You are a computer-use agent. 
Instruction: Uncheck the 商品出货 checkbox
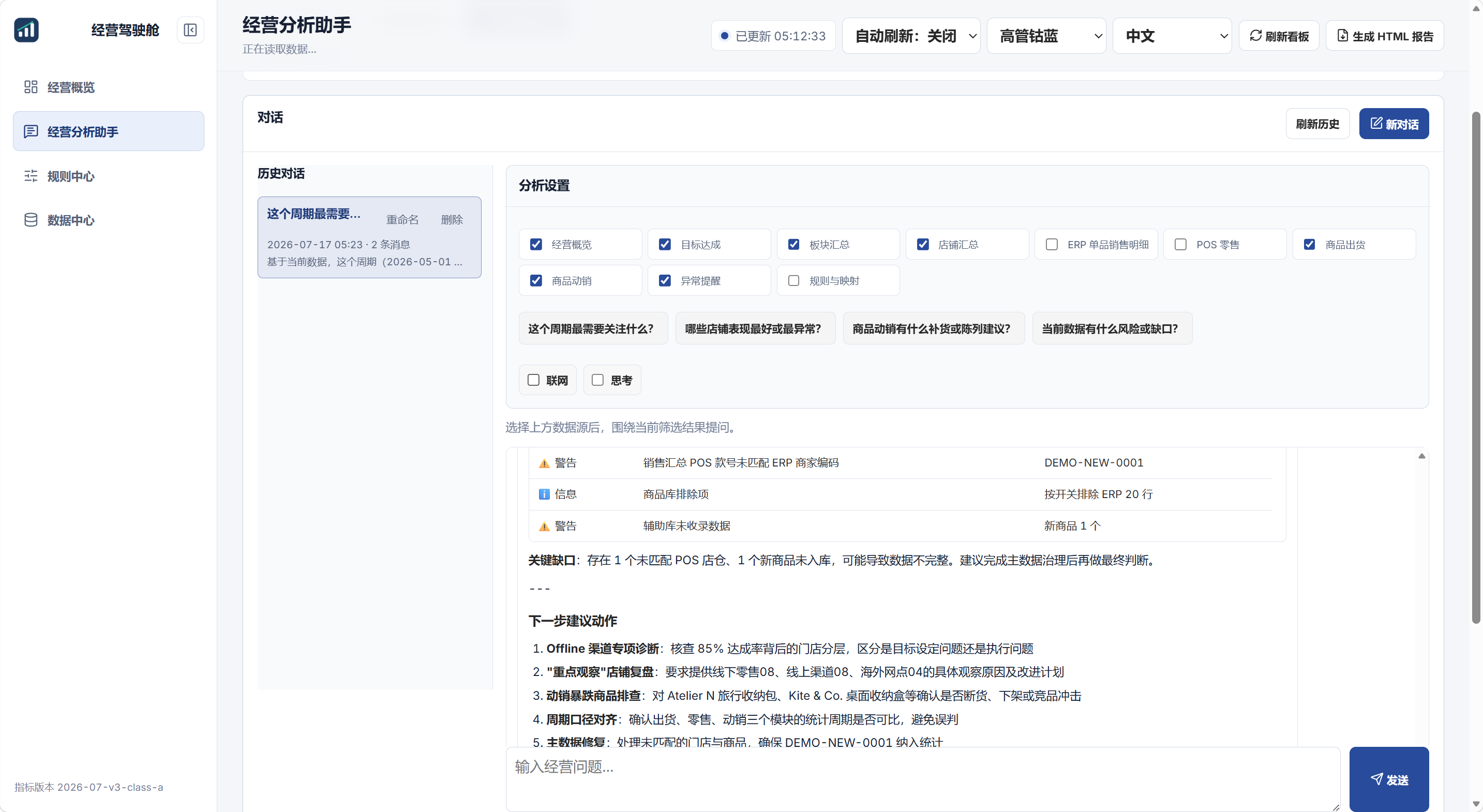(x=1310, y=244)
